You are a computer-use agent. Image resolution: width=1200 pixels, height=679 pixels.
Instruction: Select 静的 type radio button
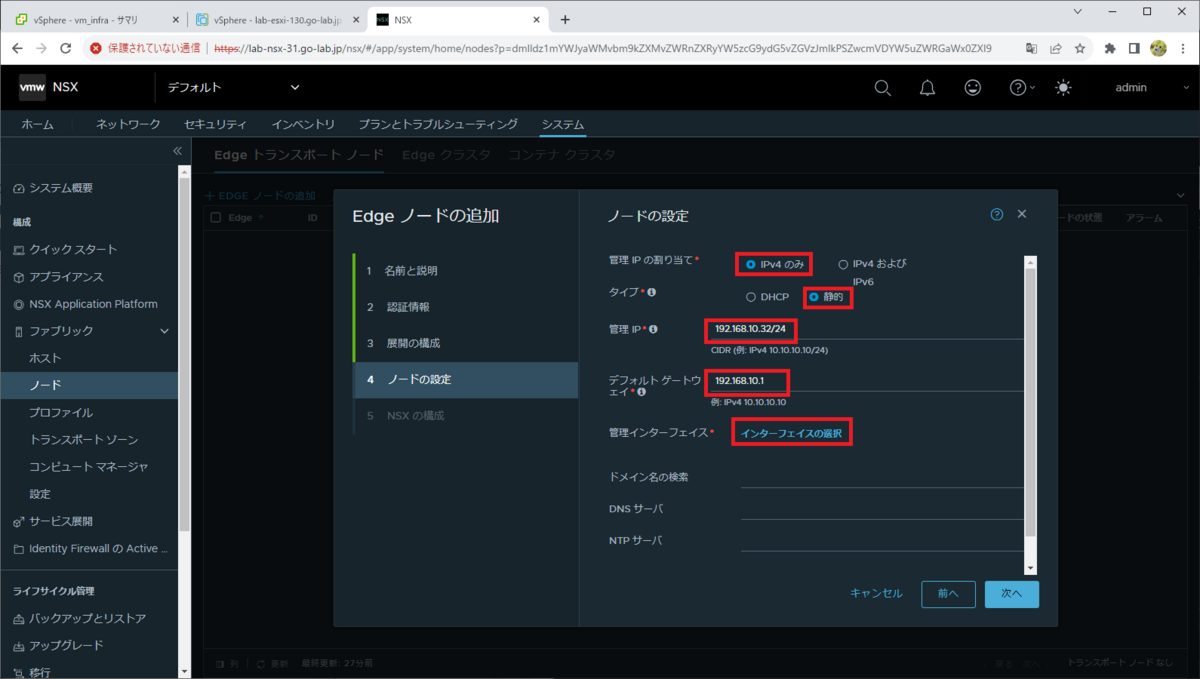pyautogui.click(x=814, y=297)
